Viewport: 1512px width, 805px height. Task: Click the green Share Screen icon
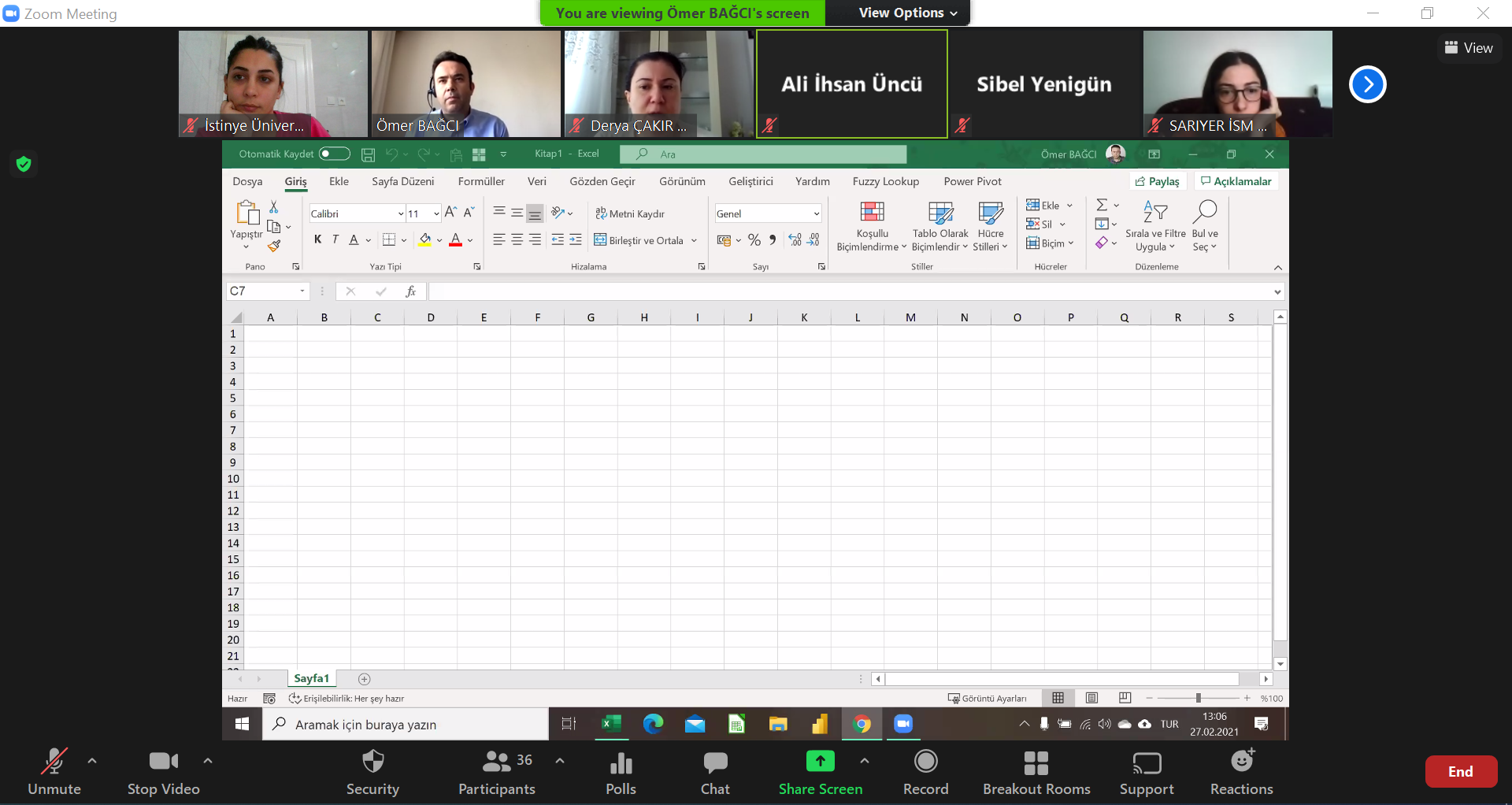coord(820,761)
